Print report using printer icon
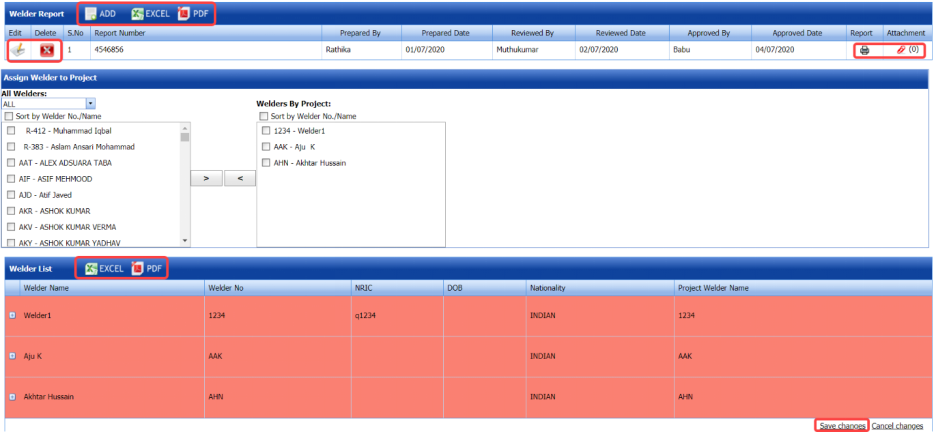The width and height of the screenshot is (936, 433). (x=866, y=49)
